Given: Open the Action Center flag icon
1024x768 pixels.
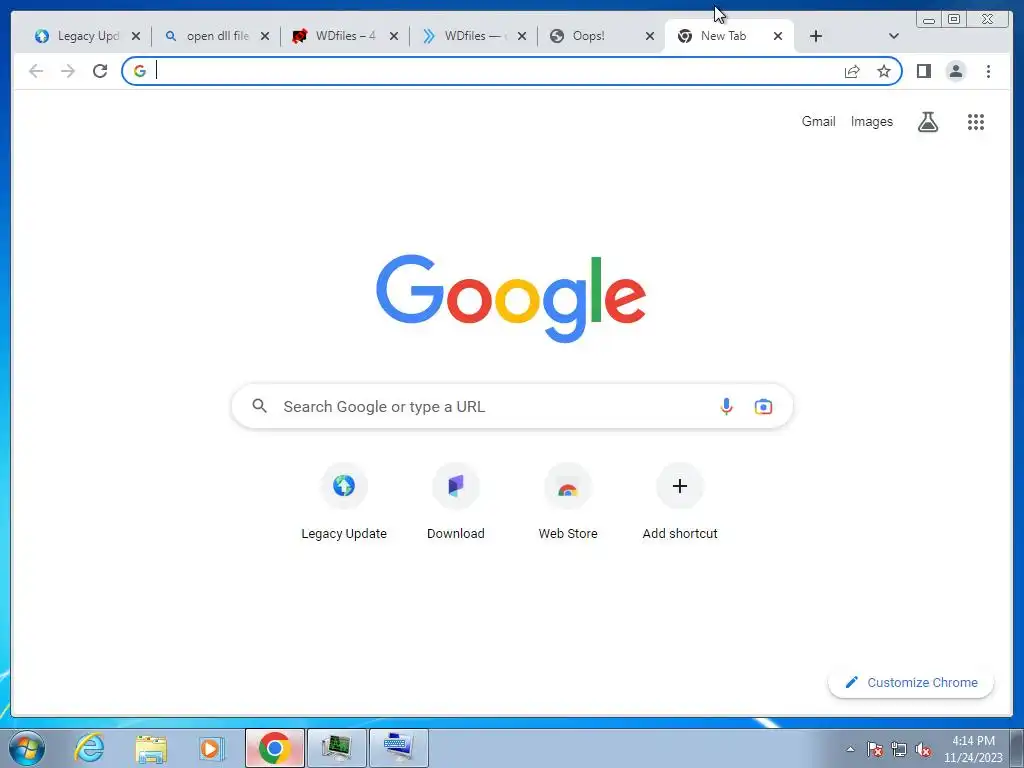Looking at the screenshot, I should (x=875, y=749).
